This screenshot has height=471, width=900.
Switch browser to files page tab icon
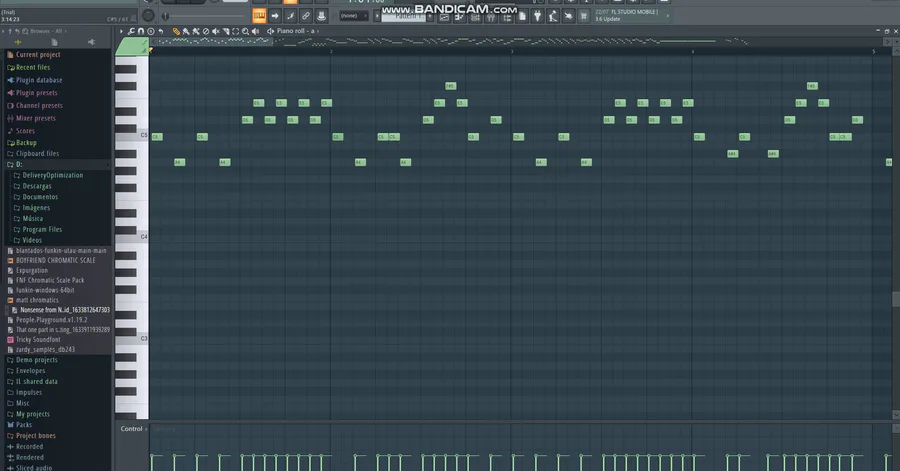pyautogui.click(x=55, y=42)
